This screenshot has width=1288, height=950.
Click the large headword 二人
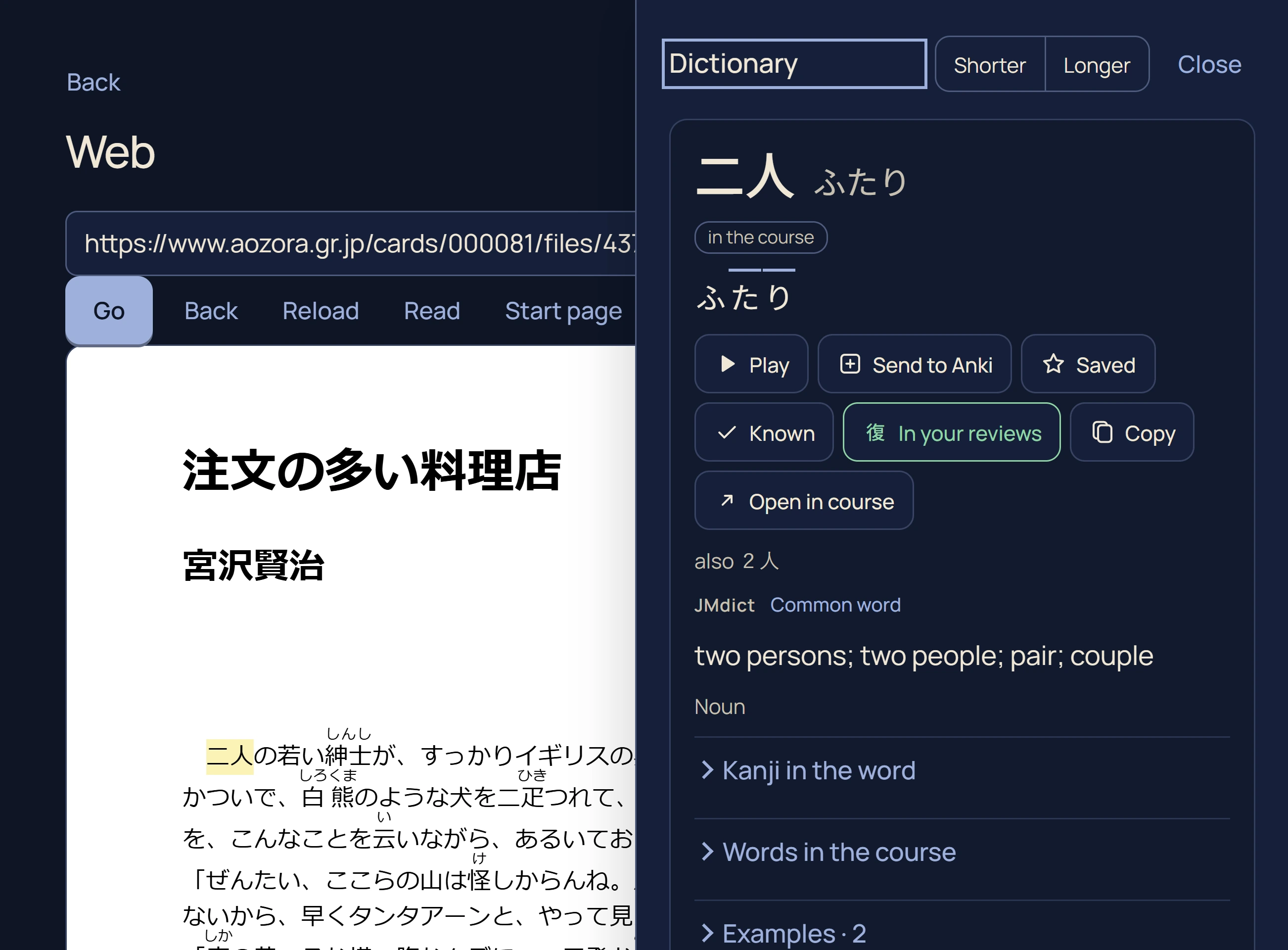coord(745,177)
